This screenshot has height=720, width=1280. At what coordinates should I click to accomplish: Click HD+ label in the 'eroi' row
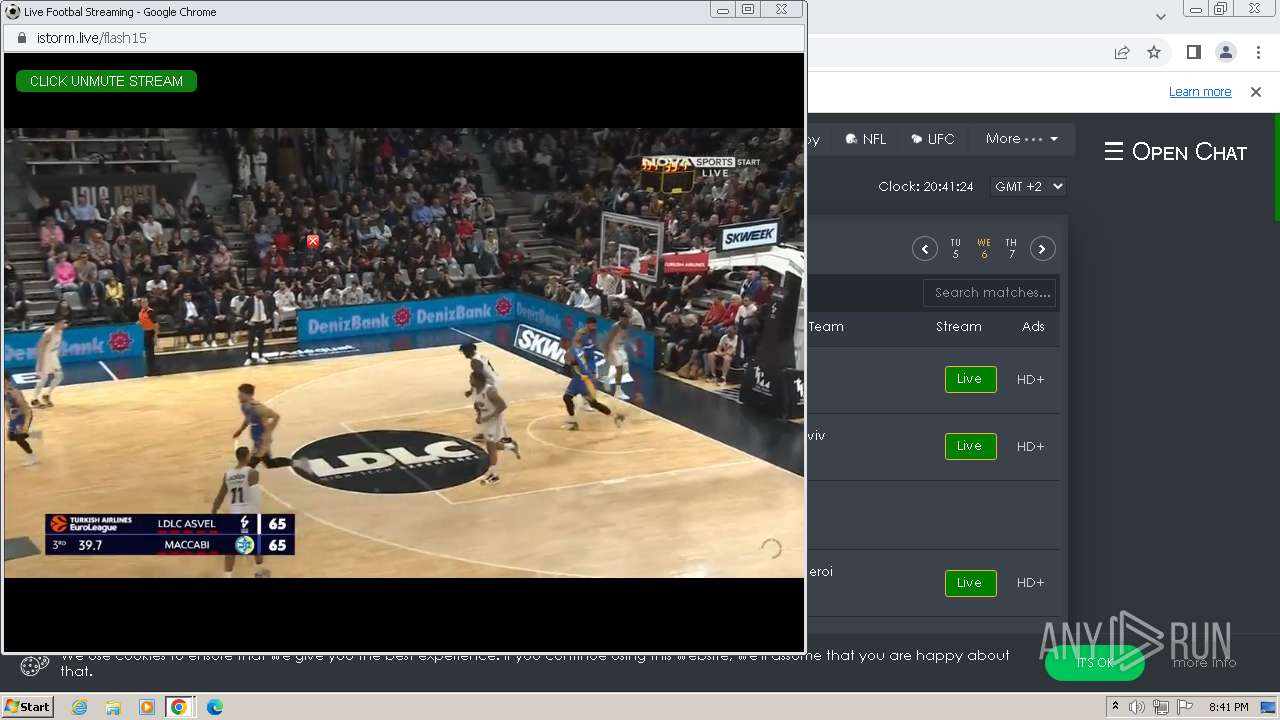pos(1030,582)
